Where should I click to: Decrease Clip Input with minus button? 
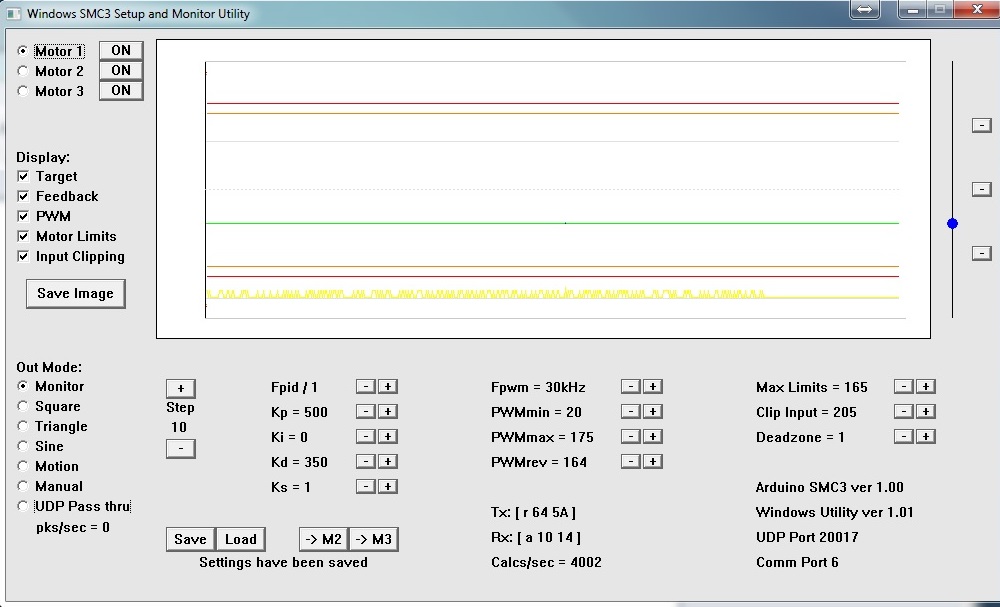pyautogui.click(x=904, y=411)
